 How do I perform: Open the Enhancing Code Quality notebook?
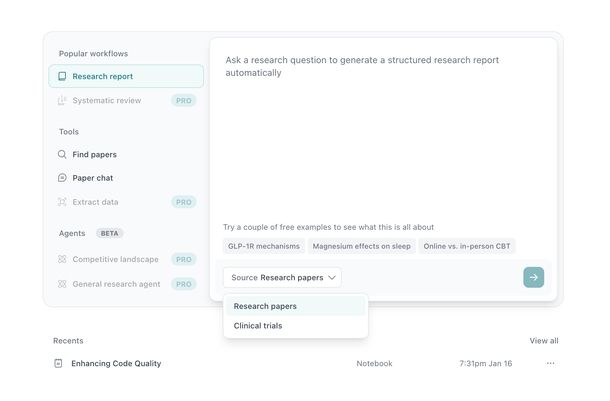116,363
